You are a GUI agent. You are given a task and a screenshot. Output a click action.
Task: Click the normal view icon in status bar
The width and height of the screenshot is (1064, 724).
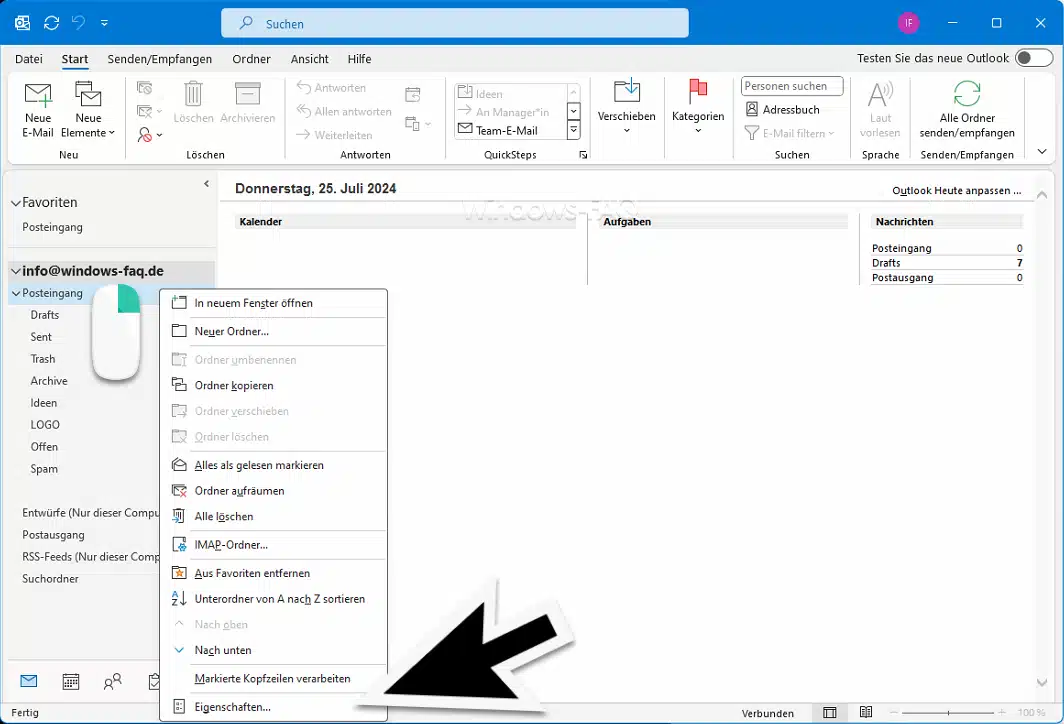829,712
